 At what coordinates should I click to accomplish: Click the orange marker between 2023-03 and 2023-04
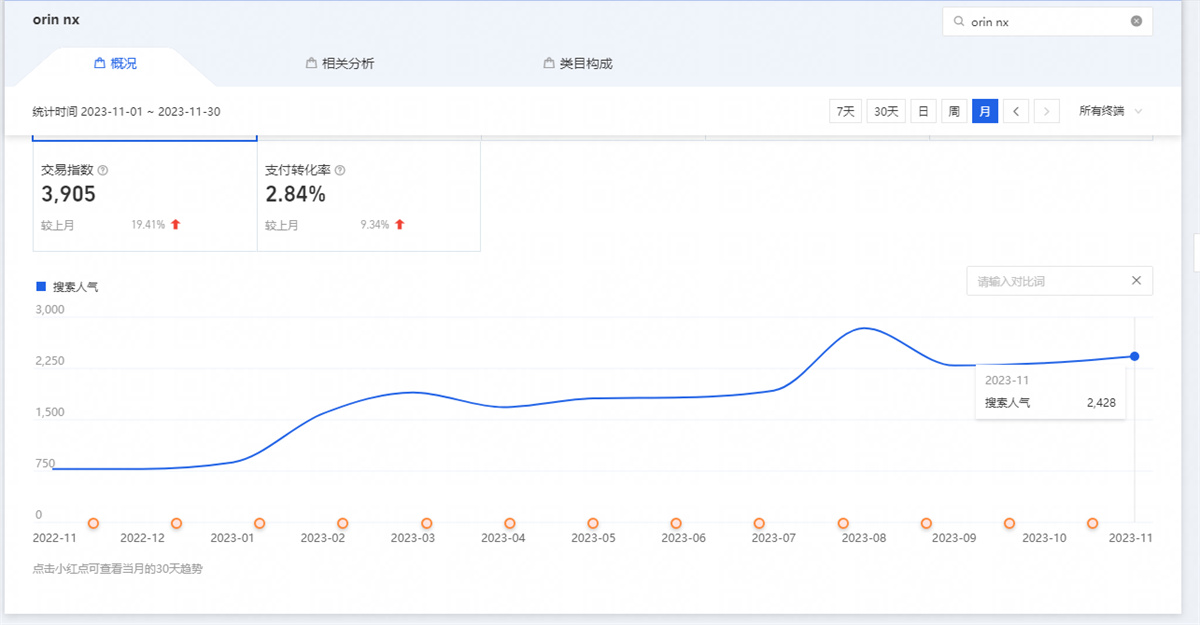pyautogui.click(x=426, y=523)
